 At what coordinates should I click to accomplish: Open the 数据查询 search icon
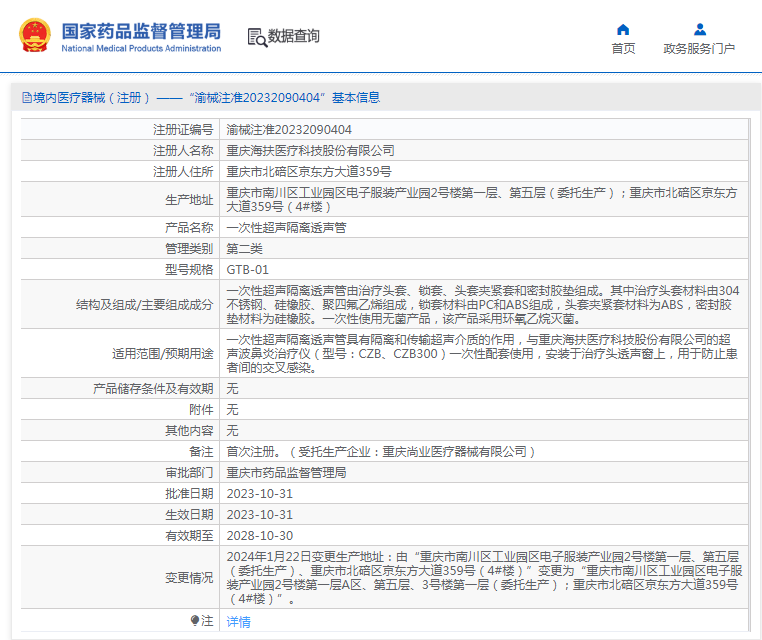(x=257, y=37)
